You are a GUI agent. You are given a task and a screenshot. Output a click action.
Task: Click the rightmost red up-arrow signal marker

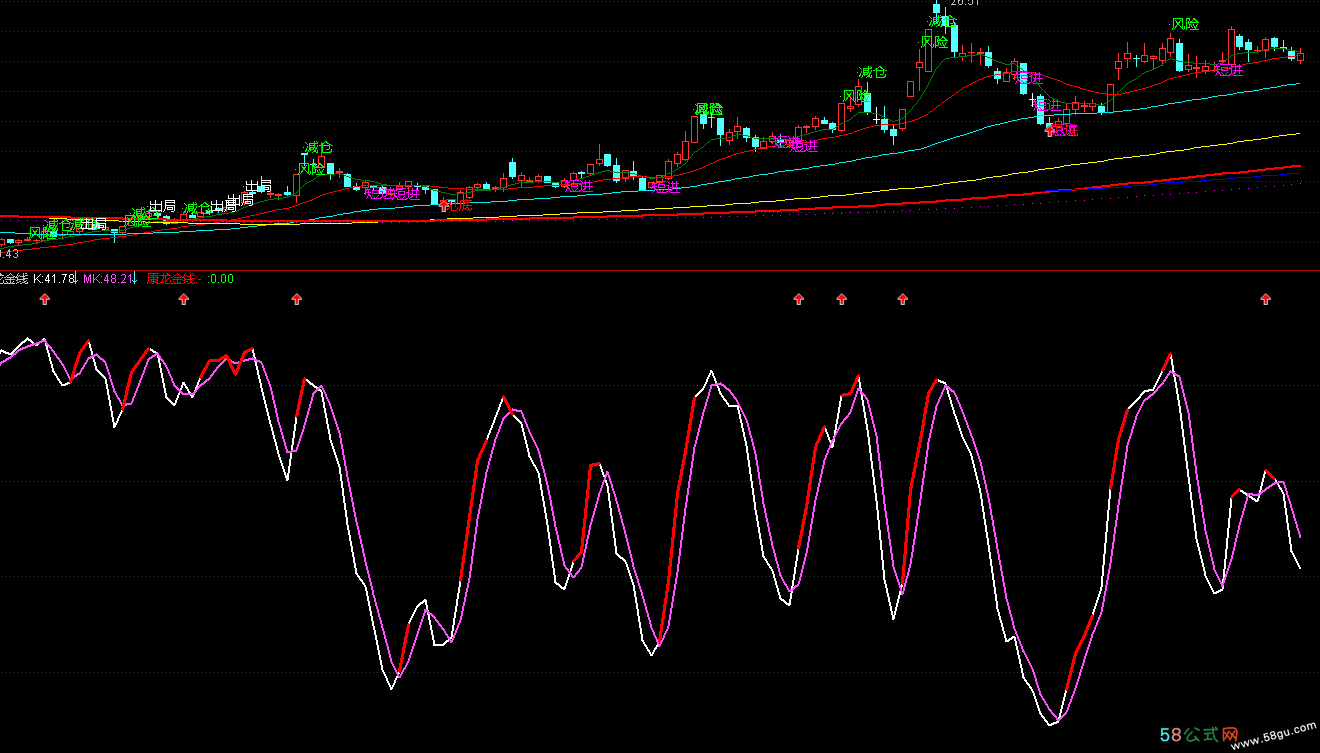[x=1266, y=299]
